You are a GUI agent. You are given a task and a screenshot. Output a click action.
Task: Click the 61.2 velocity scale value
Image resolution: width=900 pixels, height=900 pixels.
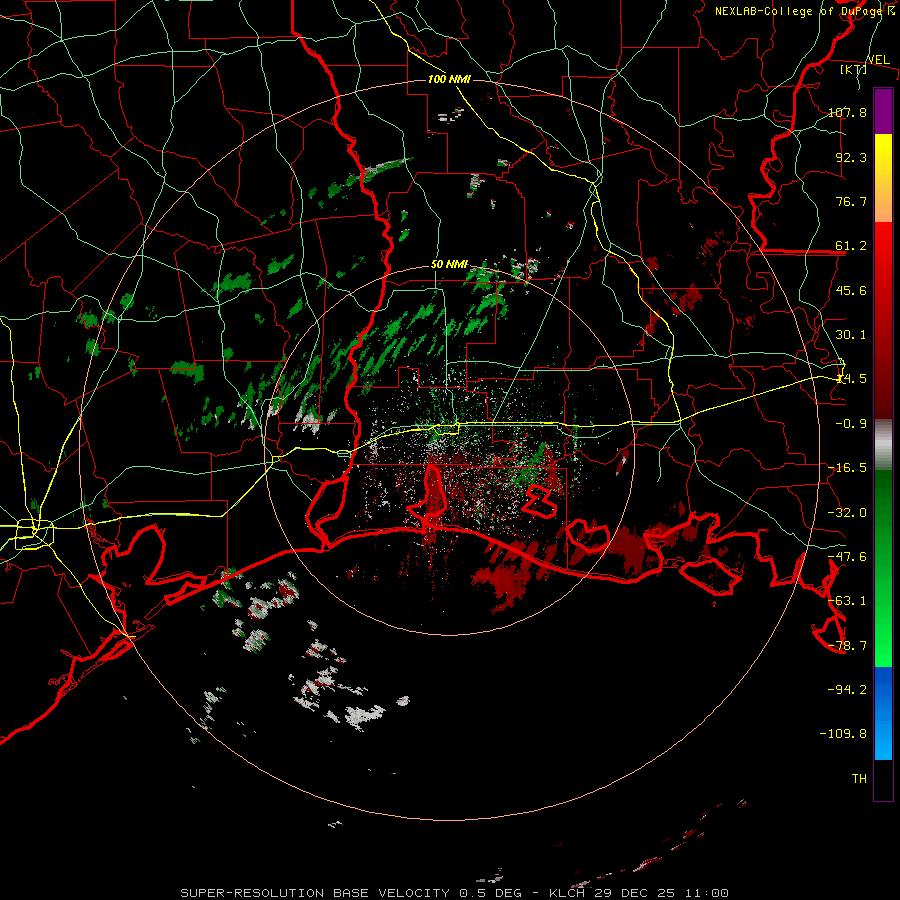click(x=851, y=246)
